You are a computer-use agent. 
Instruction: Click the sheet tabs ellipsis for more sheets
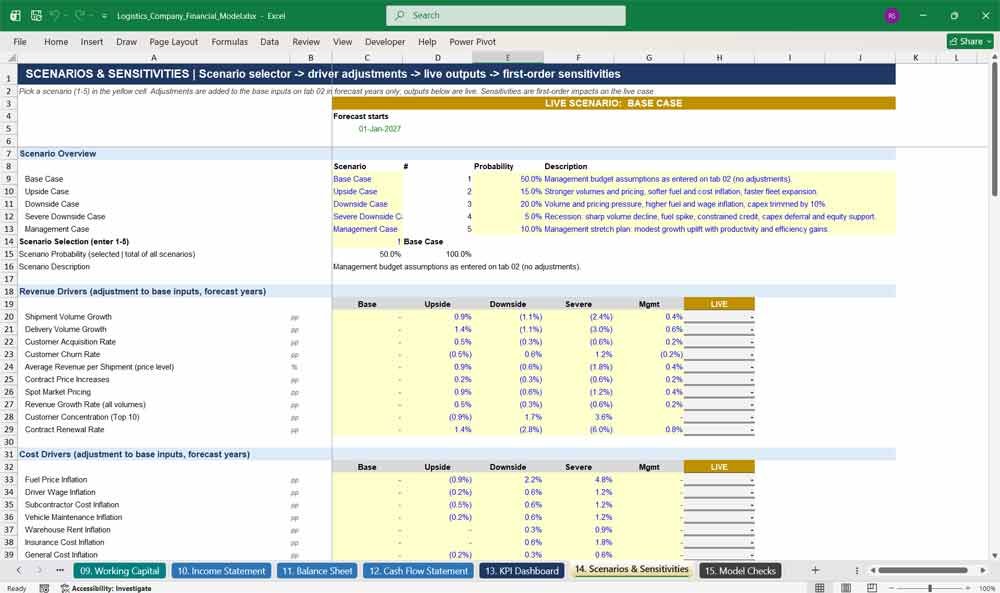60,570
